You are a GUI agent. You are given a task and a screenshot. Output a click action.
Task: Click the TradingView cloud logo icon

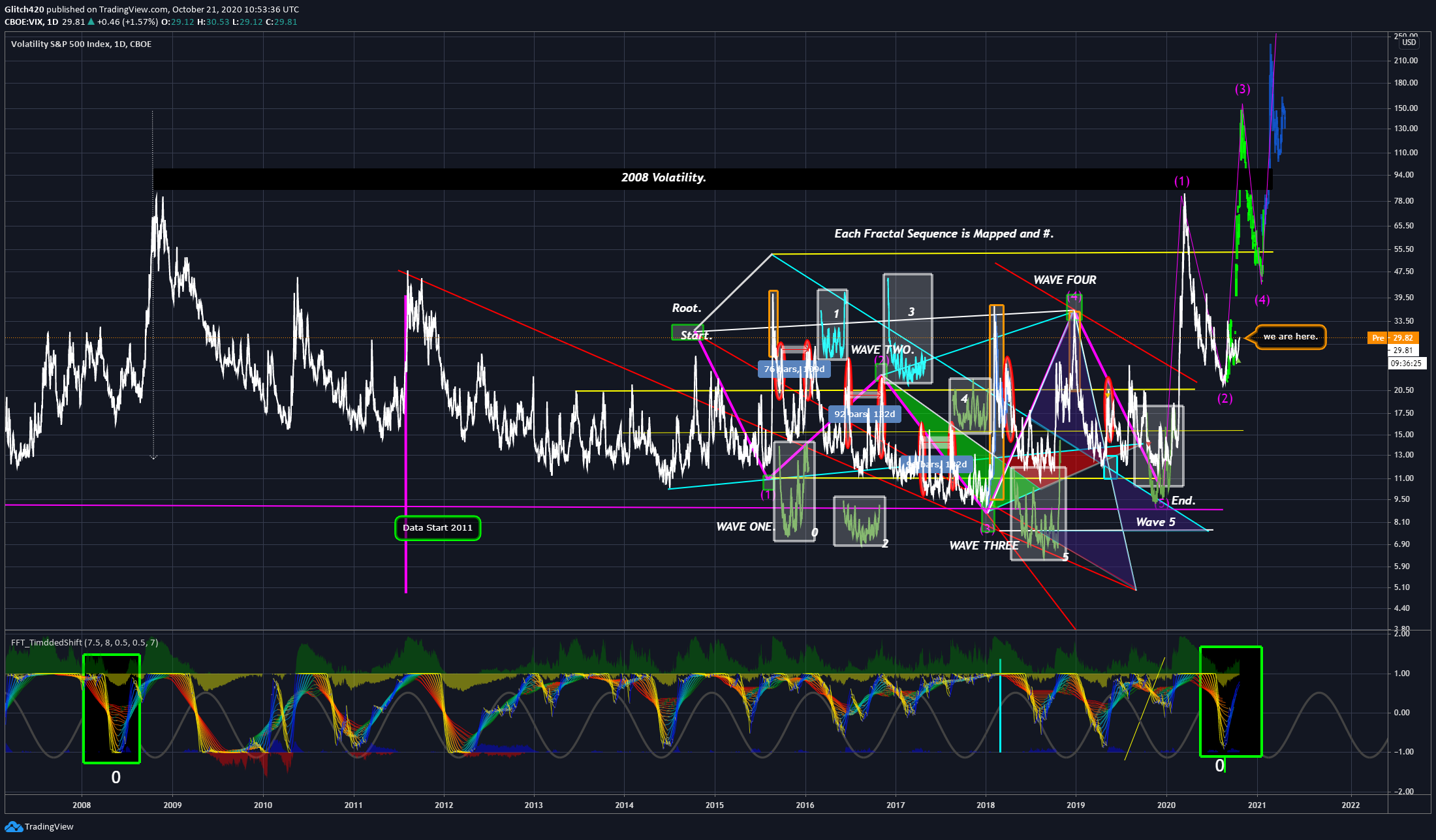coord(13,827)
